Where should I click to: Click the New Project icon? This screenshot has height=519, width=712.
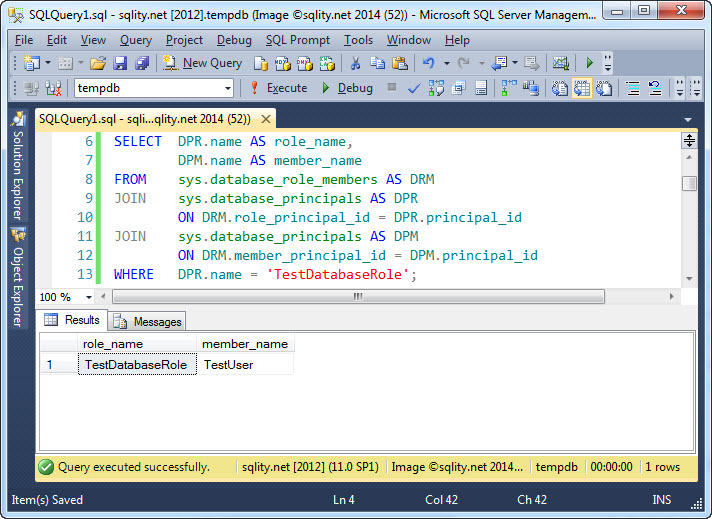pos(32,63)
